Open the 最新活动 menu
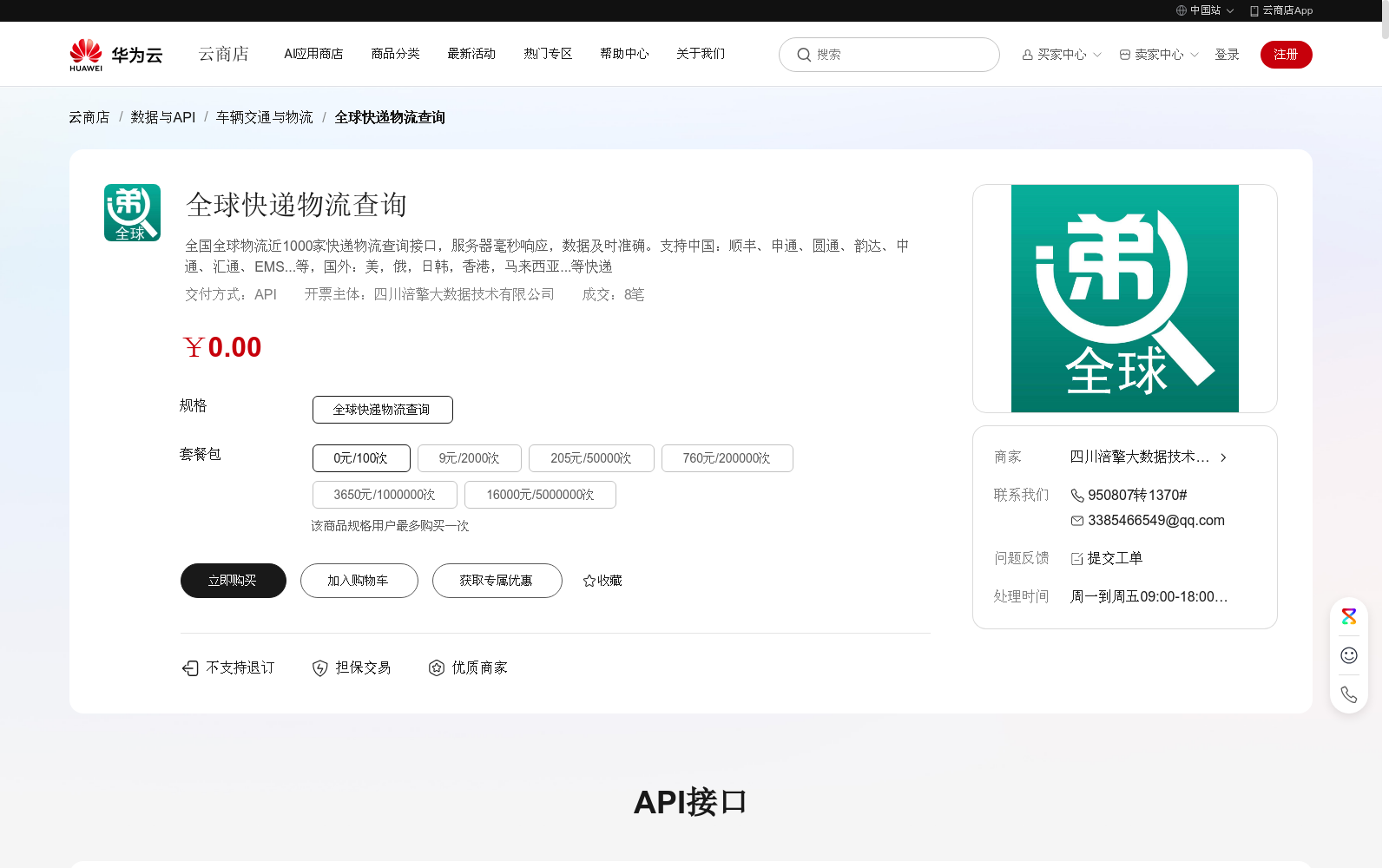The height and width of the screenshot is (868, 1389). pos(471,54)
